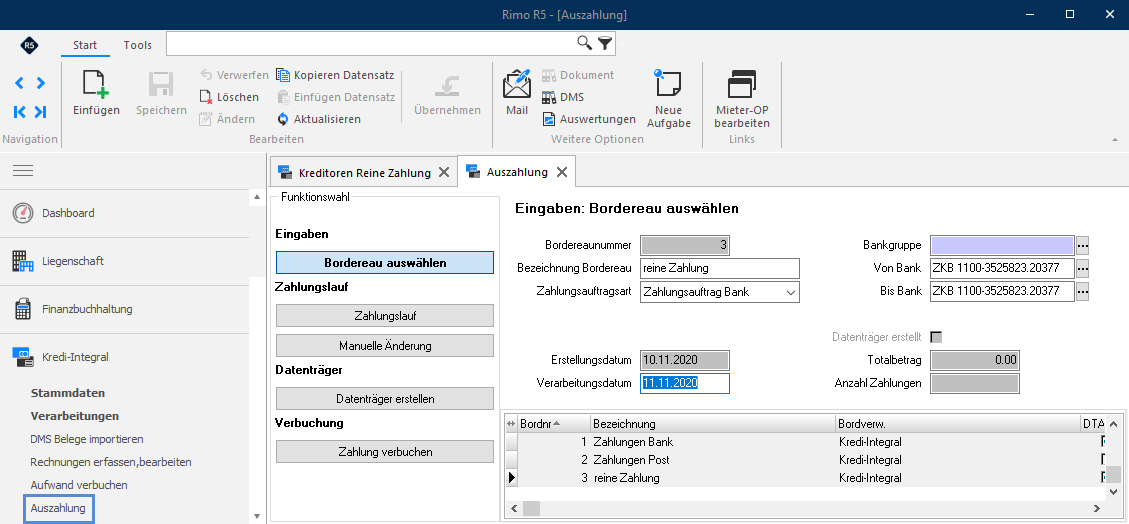The height and width of the screenshot is (524, 1129).
Task: Open Rechnungen erfassen,bearbeiten
Action: pos(111,462)
